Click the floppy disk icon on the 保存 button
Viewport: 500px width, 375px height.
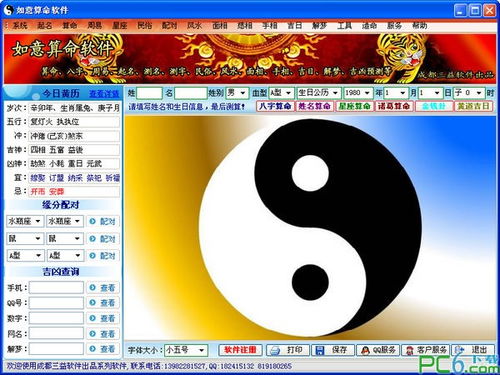(x=320, y=350)
